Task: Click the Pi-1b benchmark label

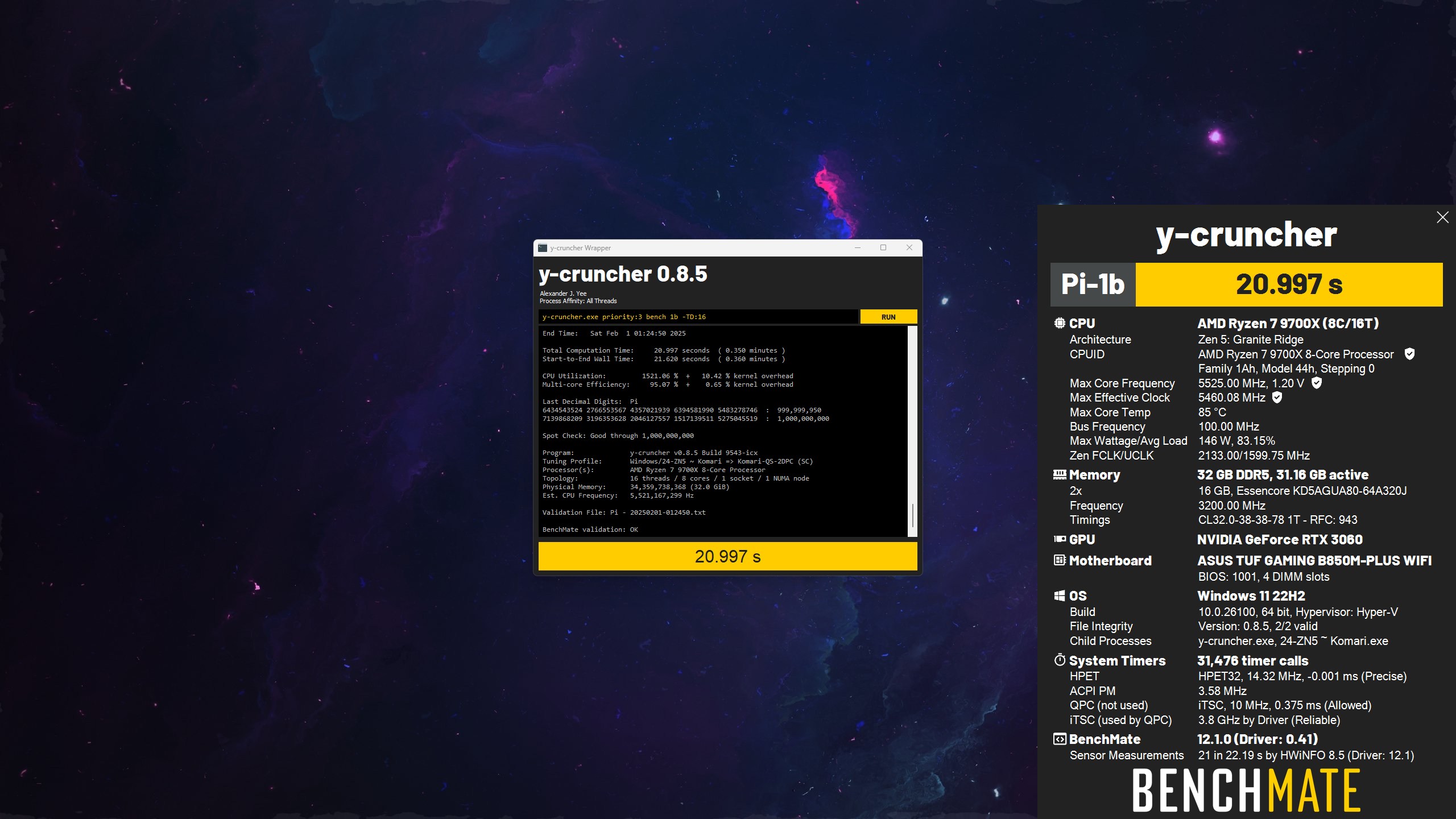Action: 1093,284
